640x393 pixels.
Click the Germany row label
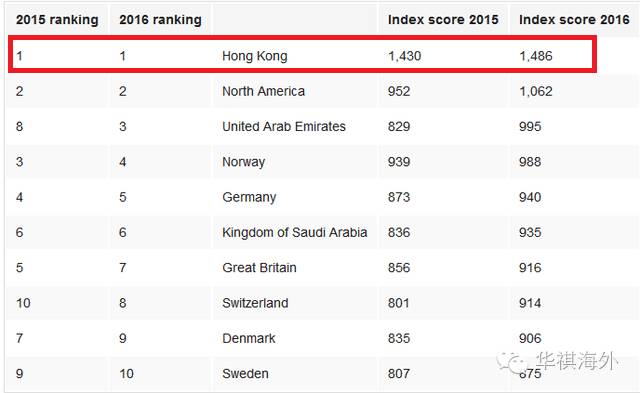(249, 197)
